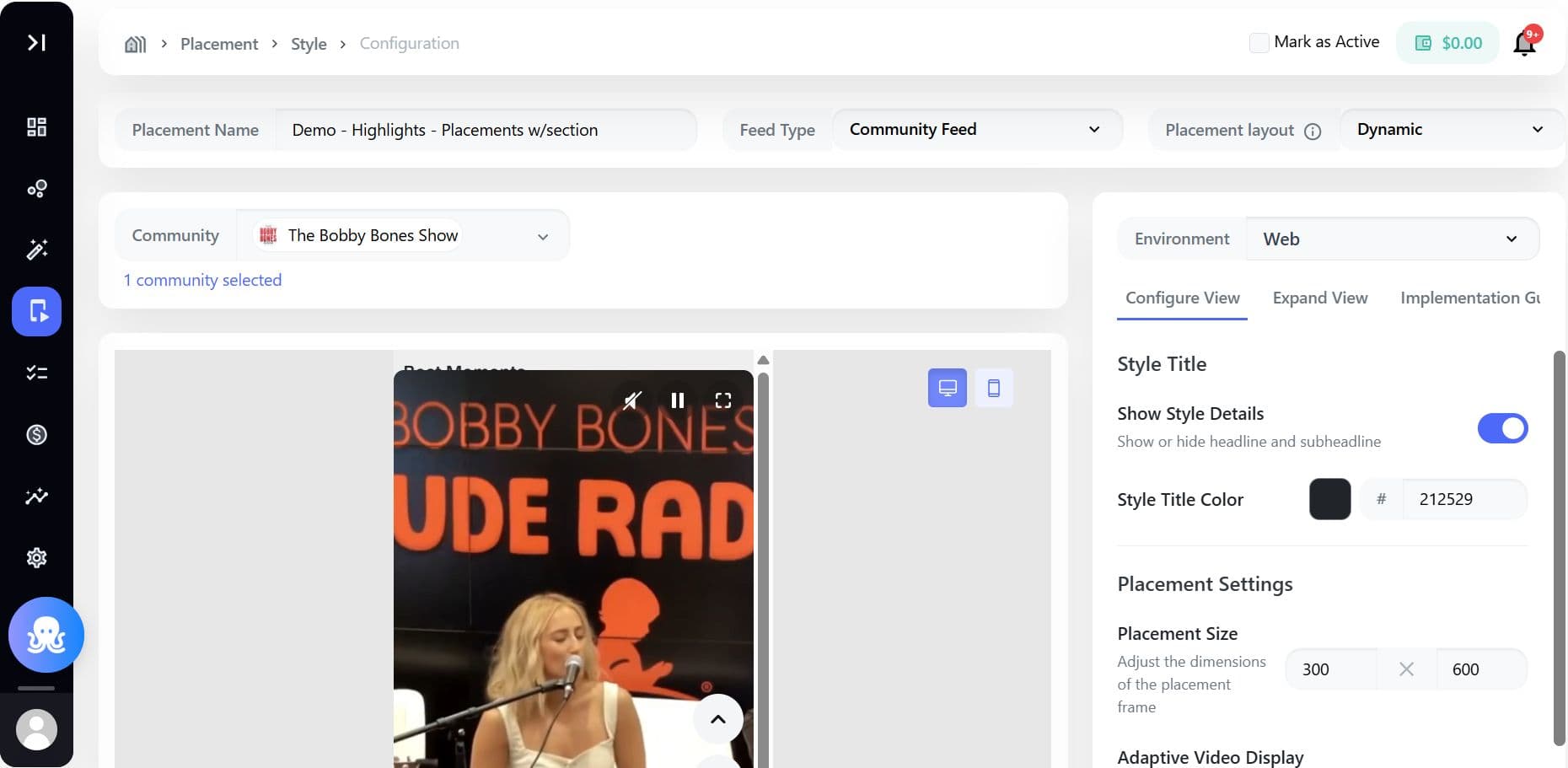The image size is (1568, 768).
Task: Open the Feed Type dropdown
Action: (x=977, y=130)
